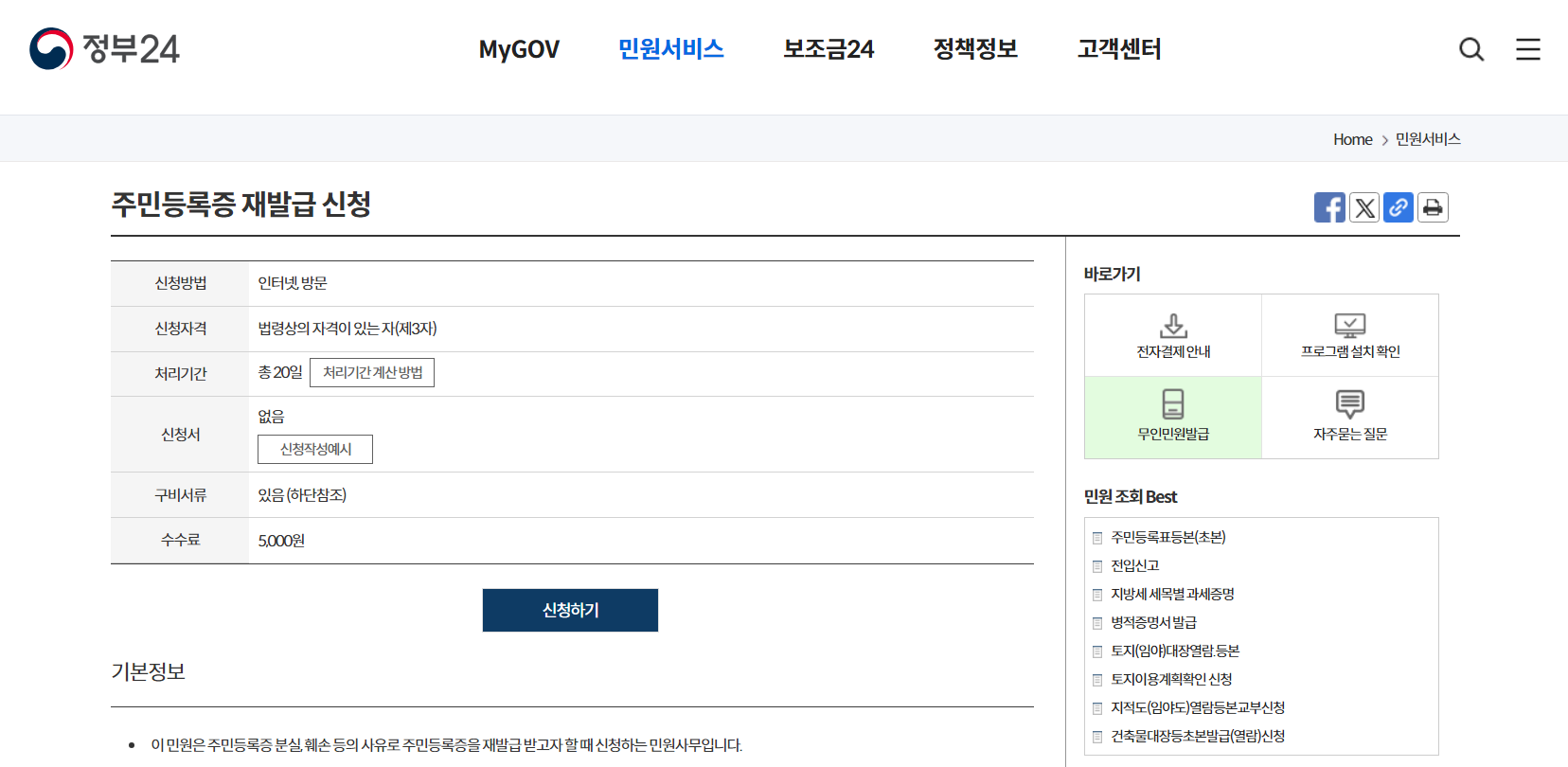
Task: Click 민원서비스 breadcrumb link
Action: [1428, 139]
